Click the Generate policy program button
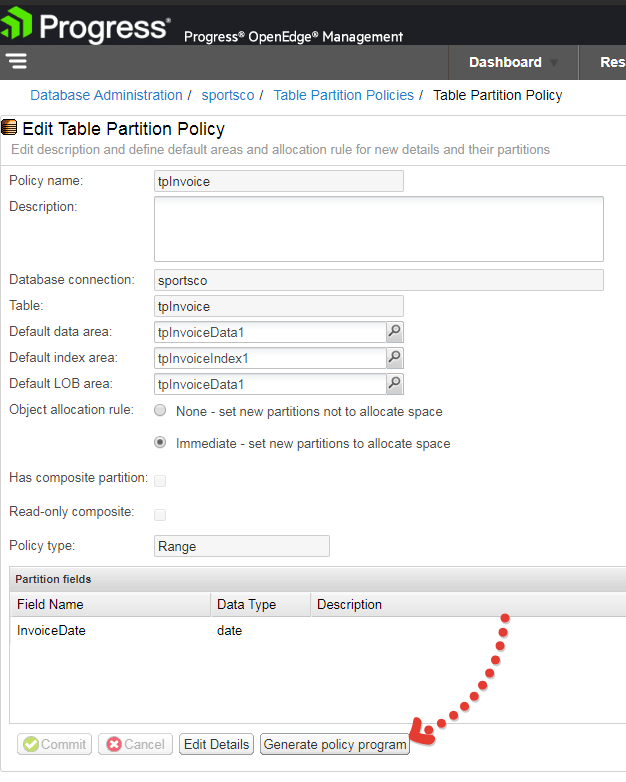The height and width of the screenshot is (782, 626). click(335, 744)
